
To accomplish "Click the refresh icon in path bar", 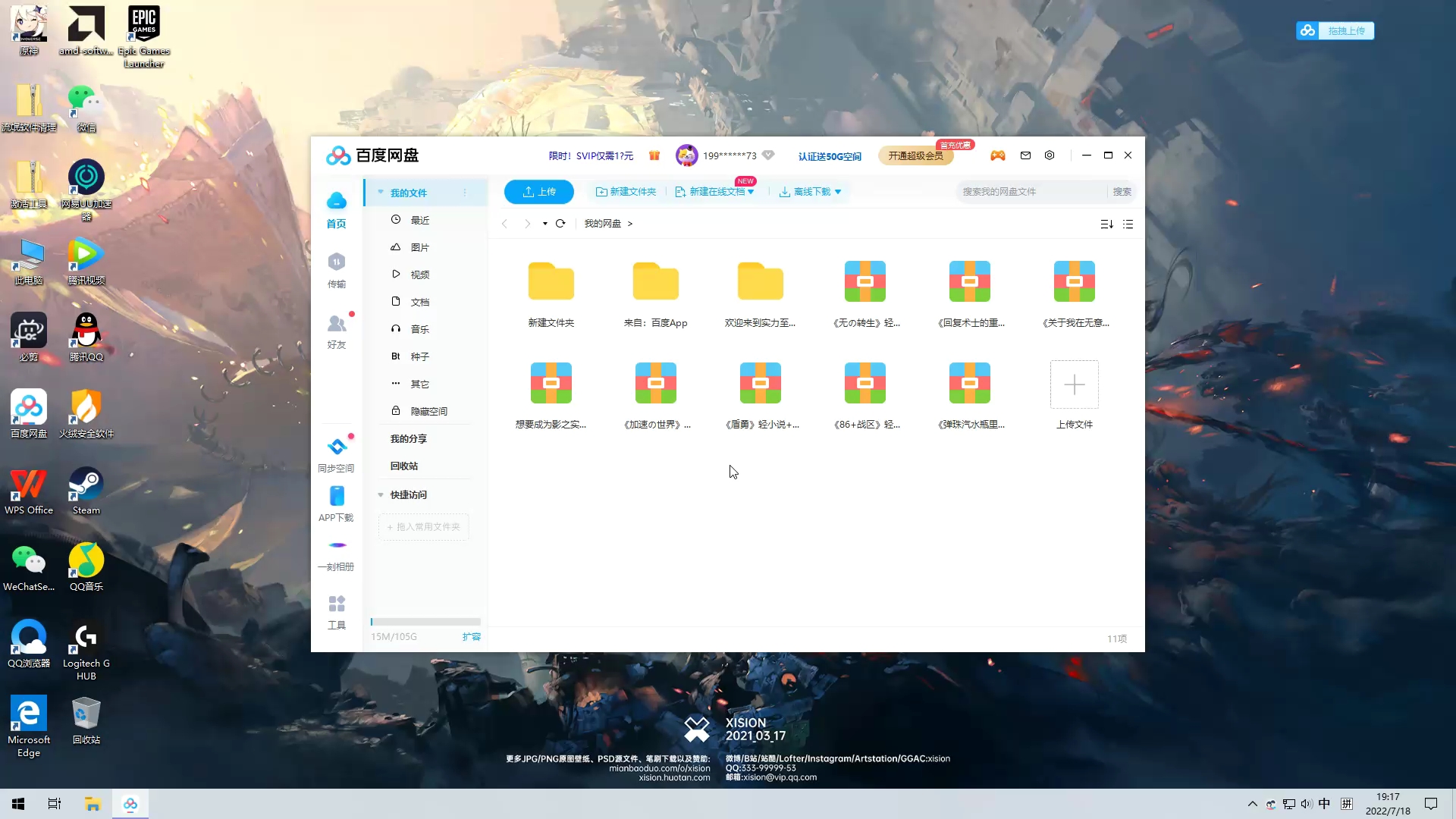I will (560, 224).
